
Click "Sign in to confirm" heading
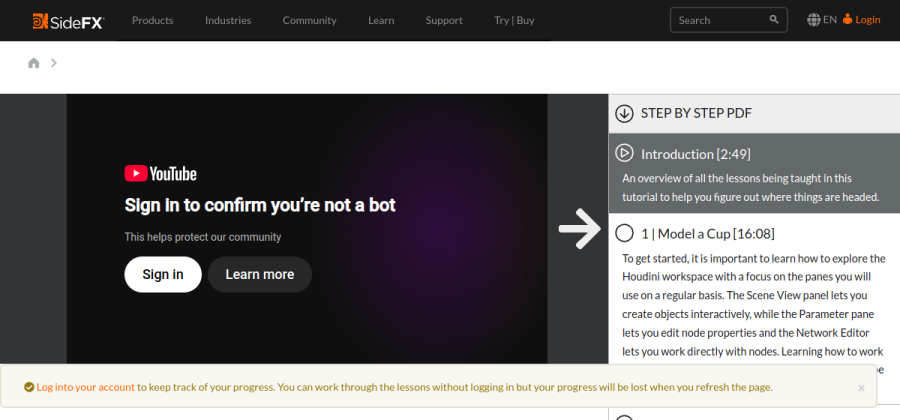click(260, 205)
